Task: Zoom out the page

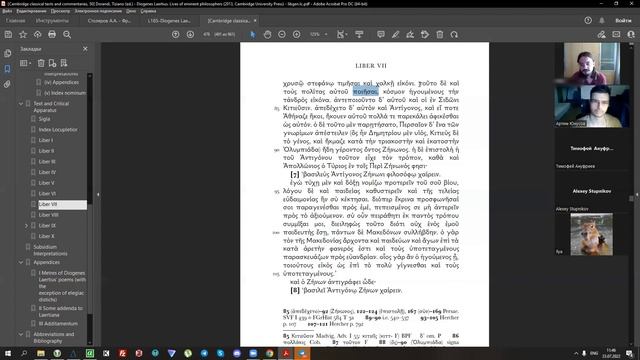Action: (x=282, y=35)
